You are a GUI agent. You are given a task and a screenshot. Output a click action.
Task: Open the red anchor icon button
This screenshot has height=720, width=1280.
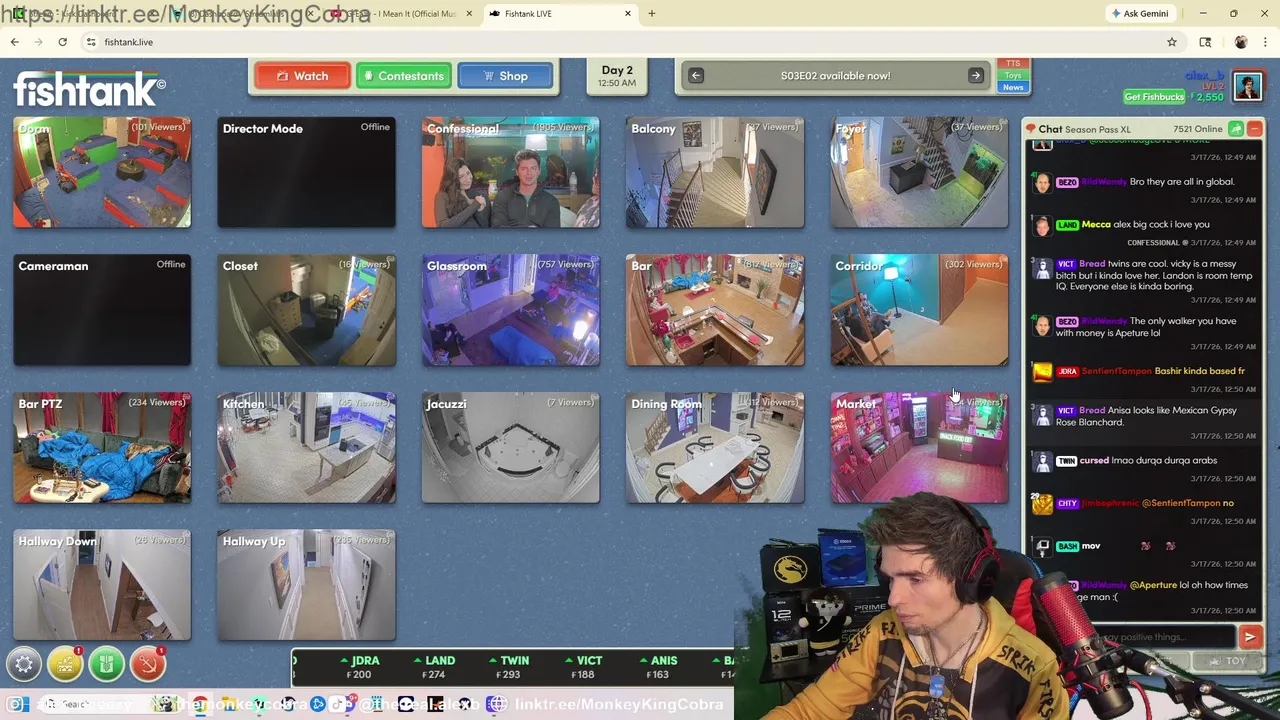[x=147, y=664]
